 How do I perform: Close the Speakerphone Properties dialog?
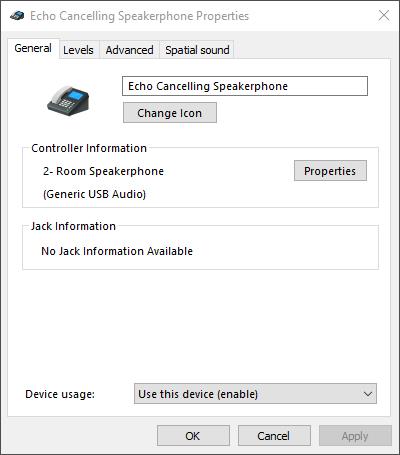pyautogui.click(x=384, y=15)
